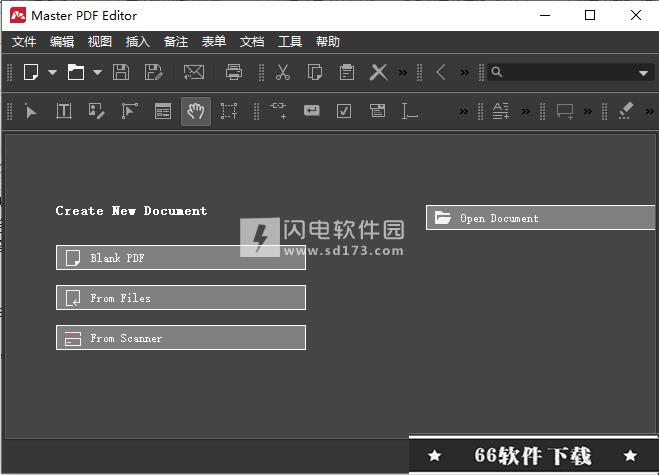Select the Edit Vector Object tool
The width and height of the screenshot is (659, 475).
pos(129,111)
